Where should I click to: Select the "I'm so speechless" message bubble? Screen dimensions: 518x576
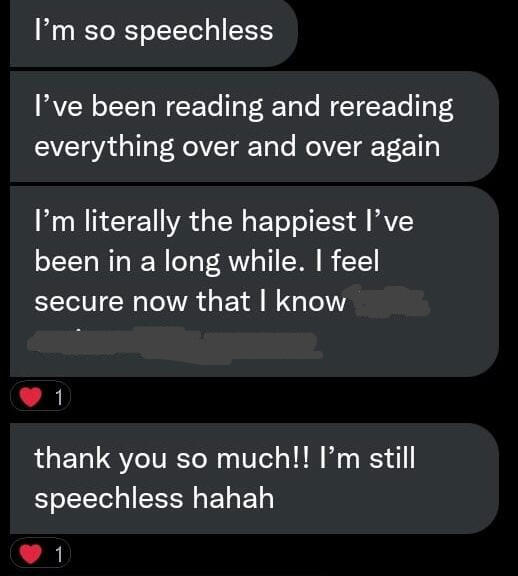click(153, 32)
